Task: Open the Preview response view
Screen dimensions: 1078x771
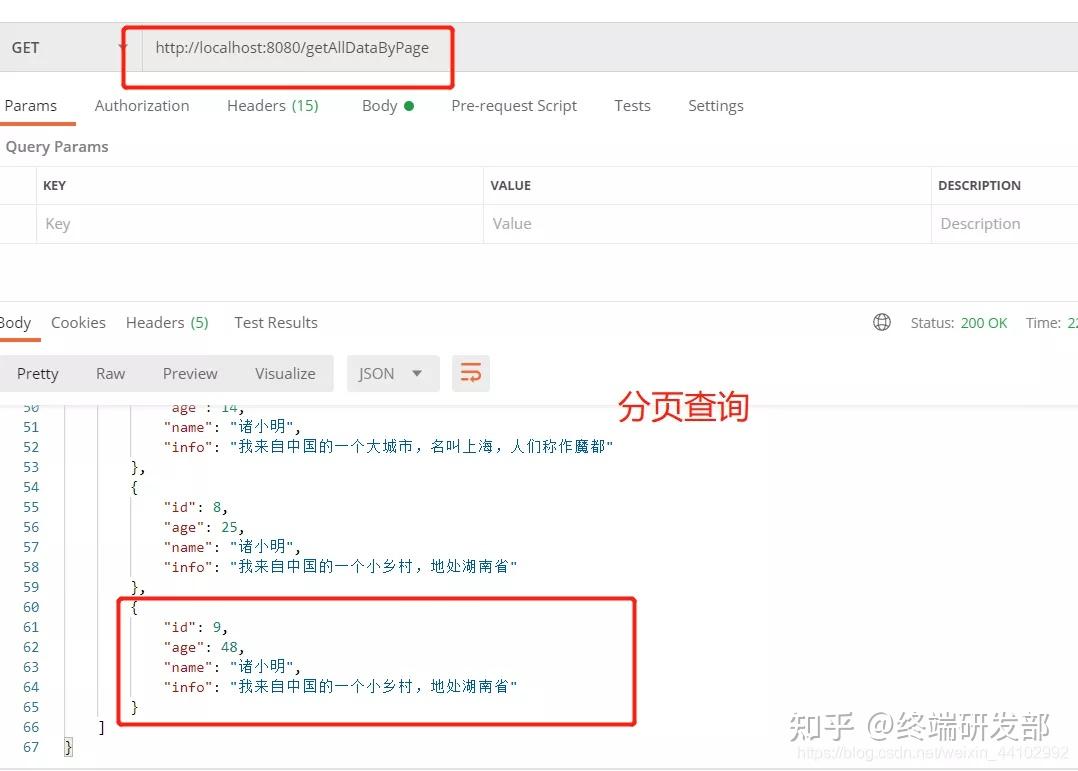Action: tap(189, 372)
